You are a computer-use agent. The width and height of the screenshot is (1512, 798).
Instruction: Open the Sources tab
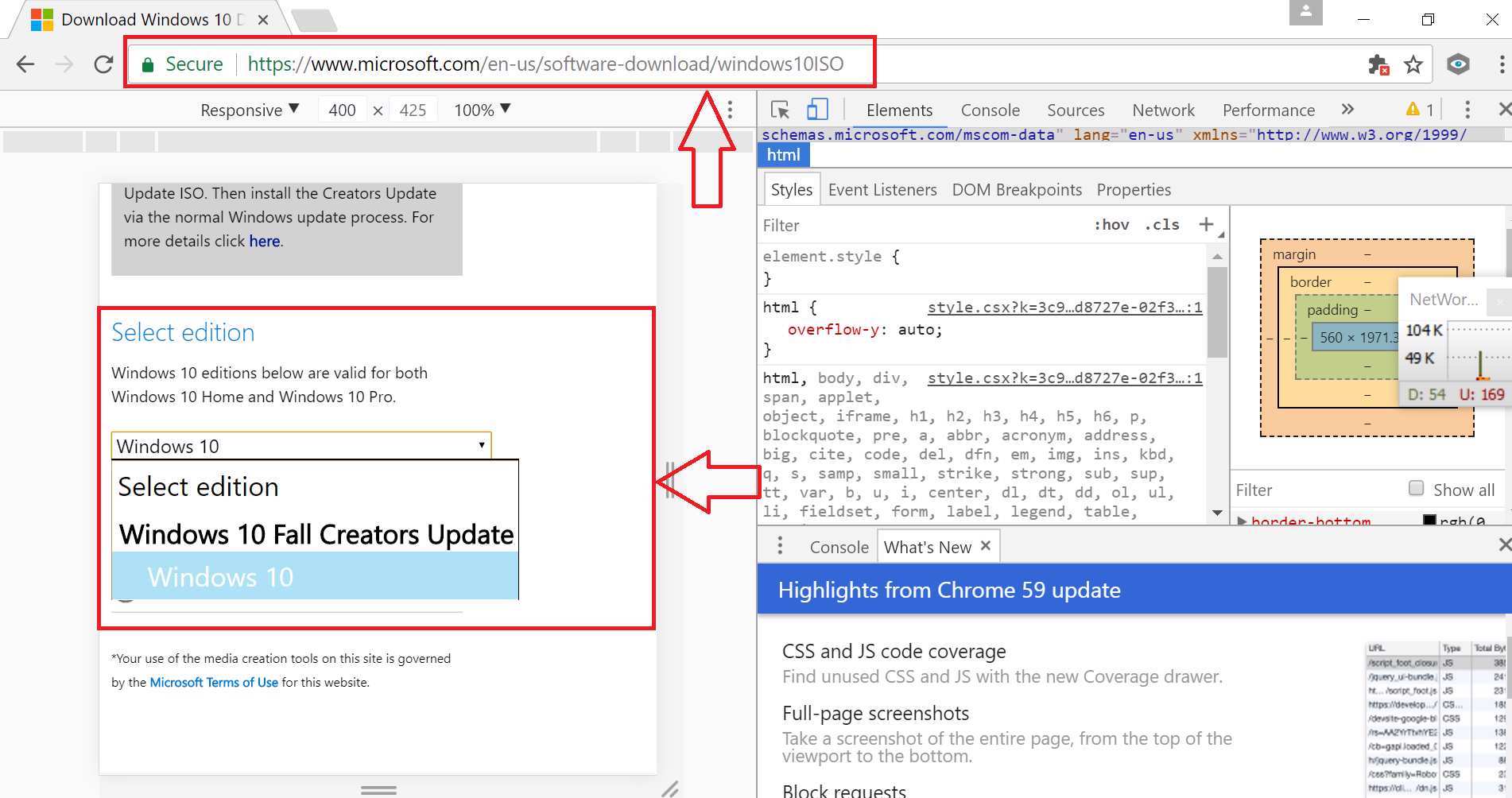point(1076,110)
